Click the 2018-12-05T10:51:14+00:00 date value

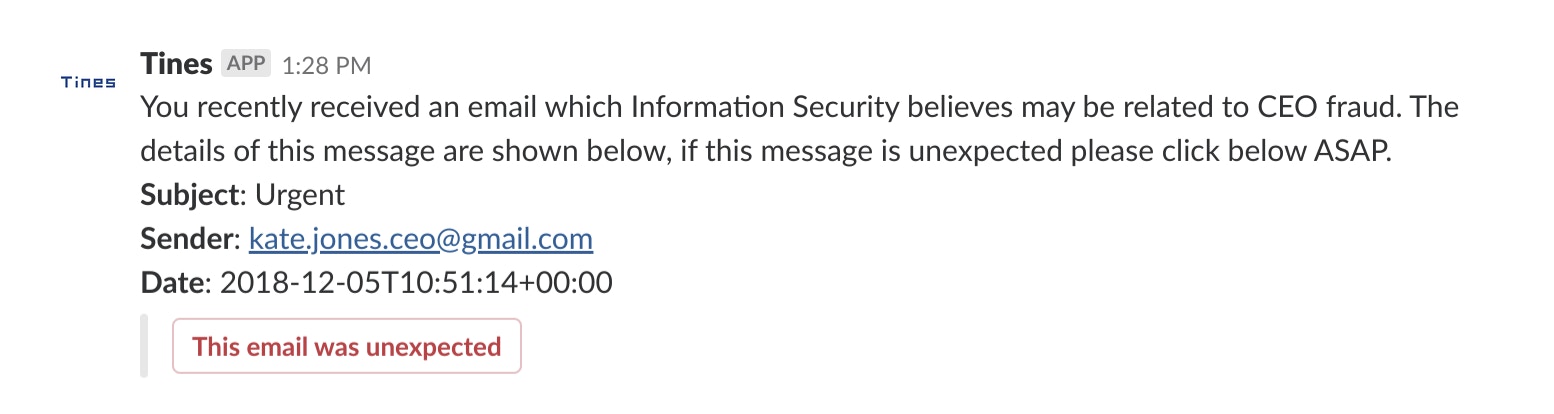point(415,283)
